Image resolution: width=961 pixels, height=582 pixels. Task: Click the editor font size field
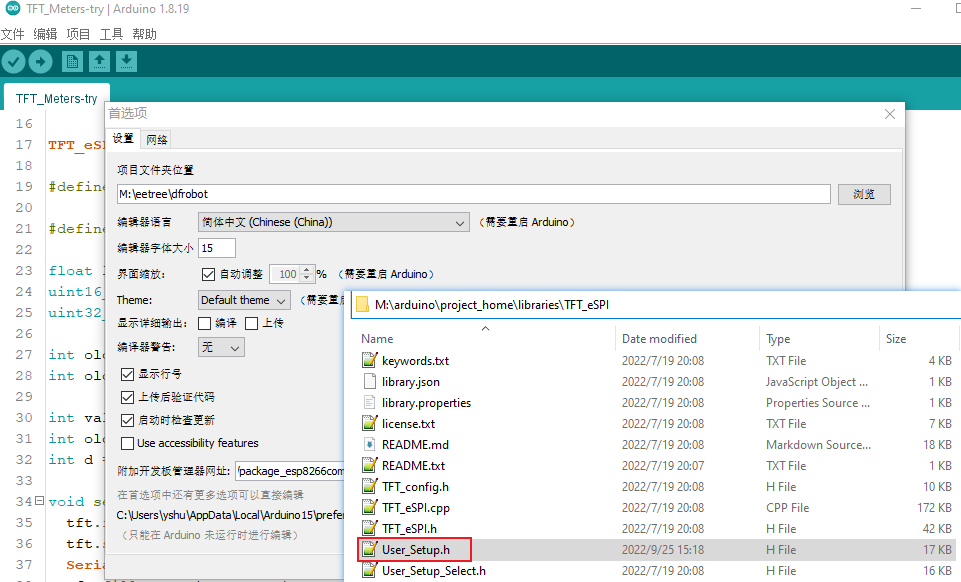click(217, 248)
